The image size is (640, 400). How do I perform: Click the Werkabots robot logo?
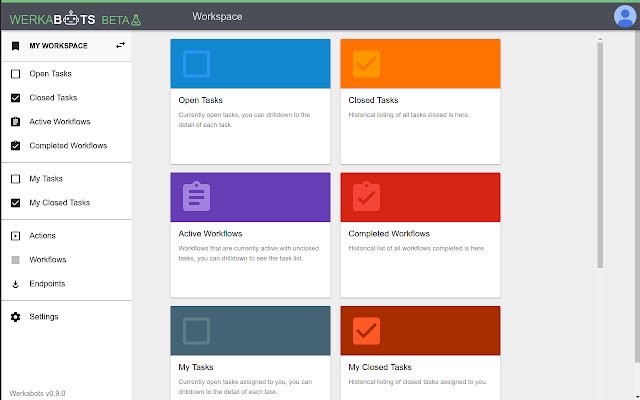coord(71,18)
